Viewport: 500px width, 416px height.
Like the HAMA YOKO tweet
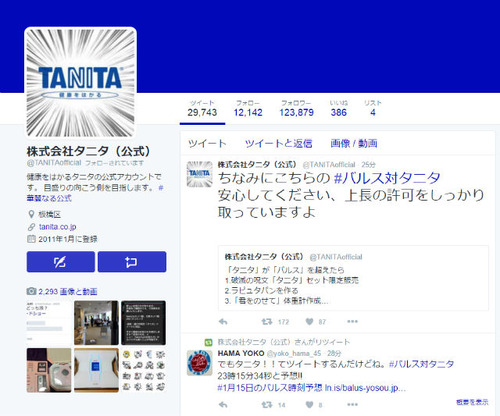(309, 405)
